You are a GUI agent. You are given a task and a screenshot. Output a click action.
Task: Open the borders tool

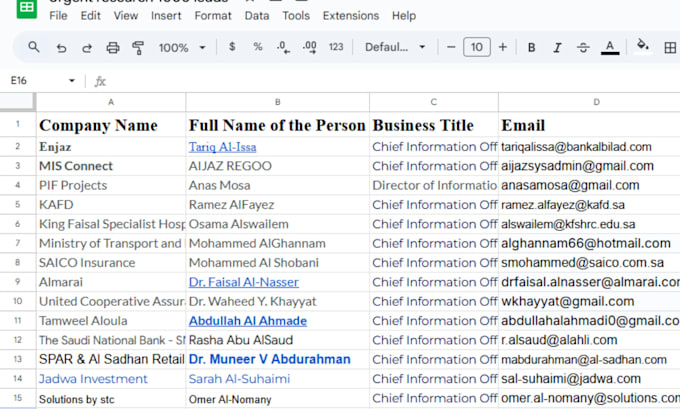pos(670,47)
